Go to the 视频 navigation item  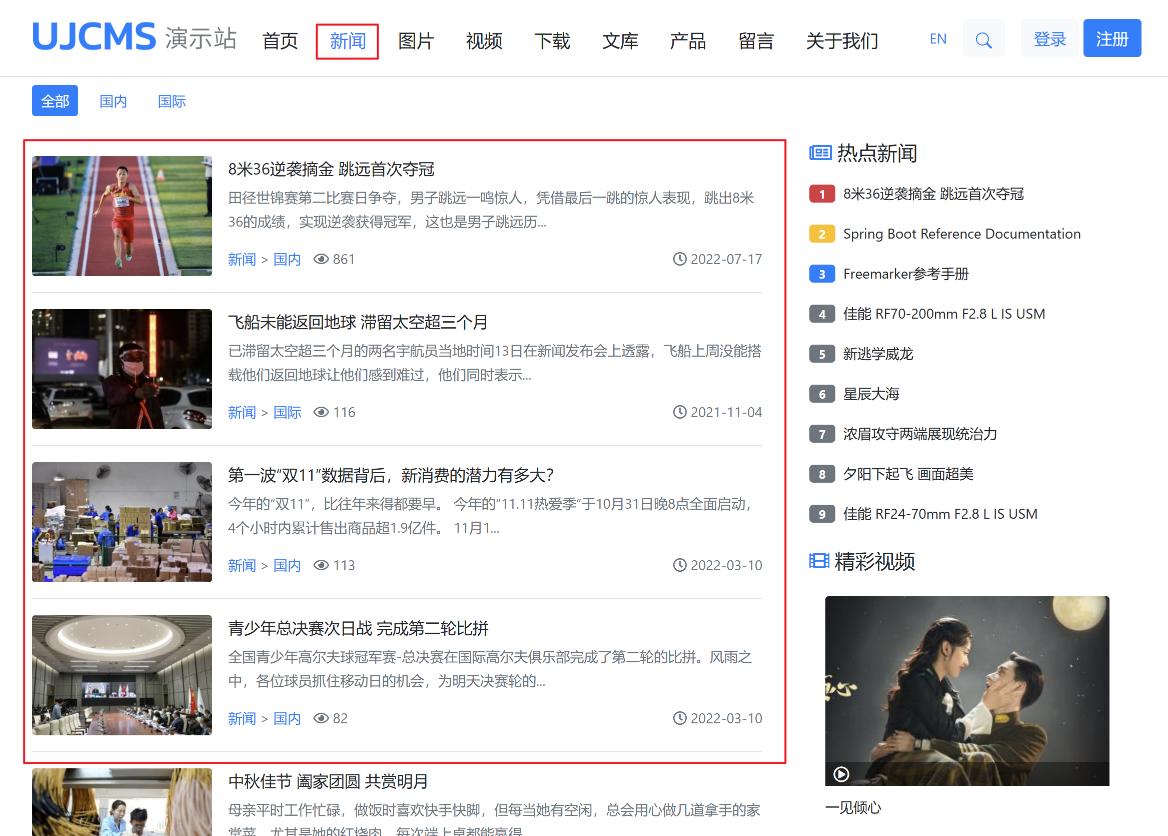click(x=484, y=41)
